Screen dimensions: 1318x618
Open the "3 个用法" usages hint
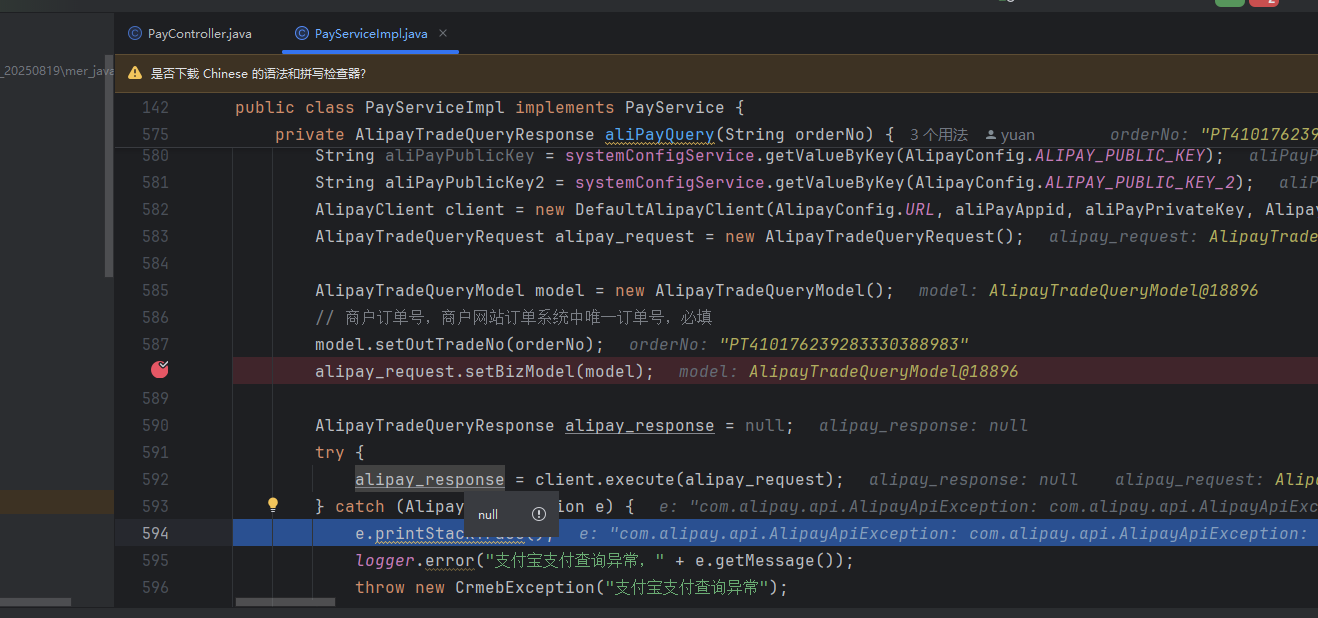[938, 135]
